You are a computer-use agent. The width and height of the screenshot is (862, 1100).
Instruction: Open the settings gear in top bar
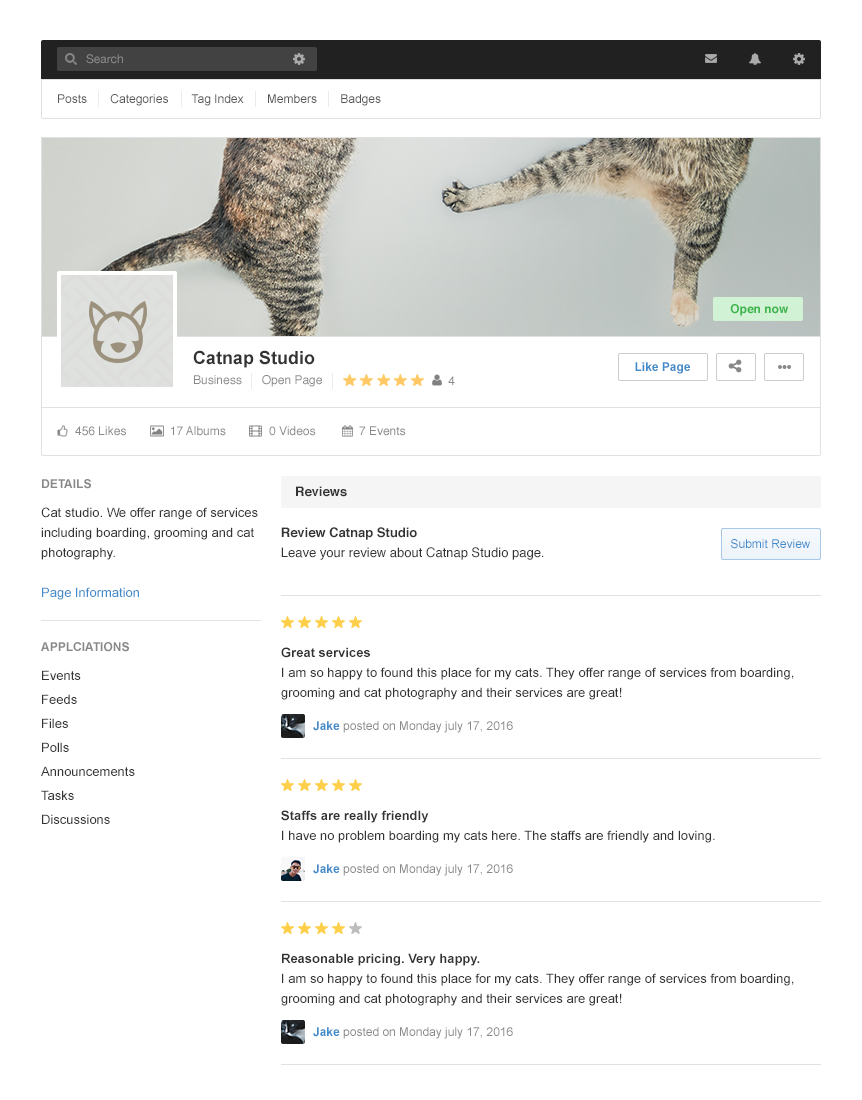click(799, 59)
